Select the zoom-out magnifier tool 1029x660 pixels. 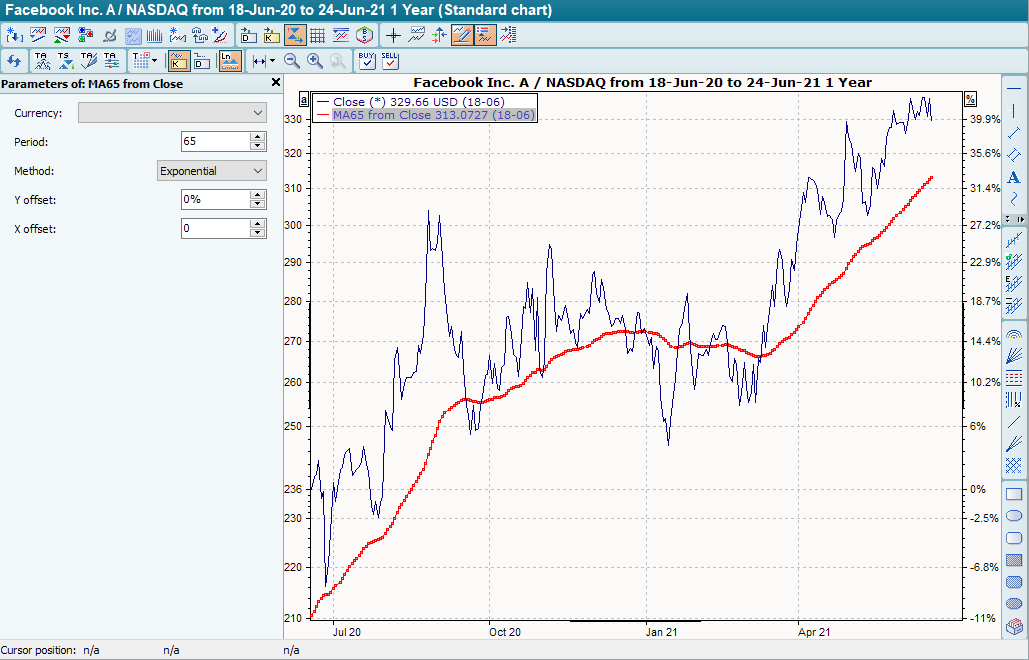tap(291, 60)
